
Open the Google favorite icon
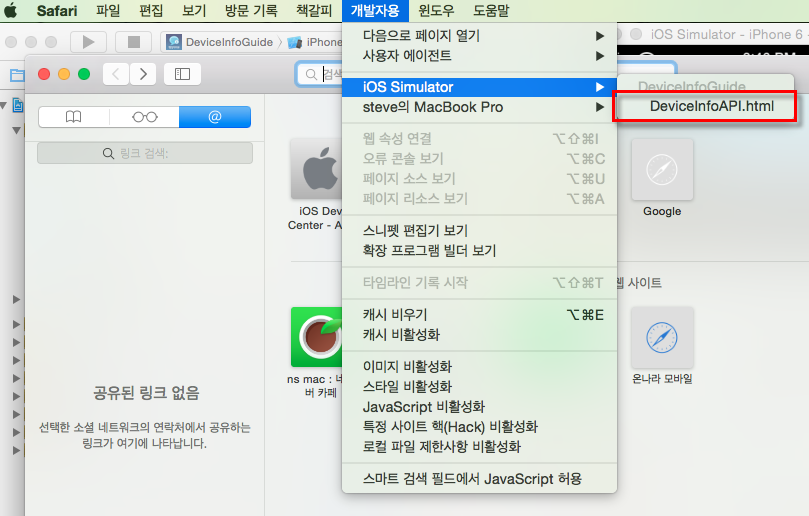tap(662, 169)
